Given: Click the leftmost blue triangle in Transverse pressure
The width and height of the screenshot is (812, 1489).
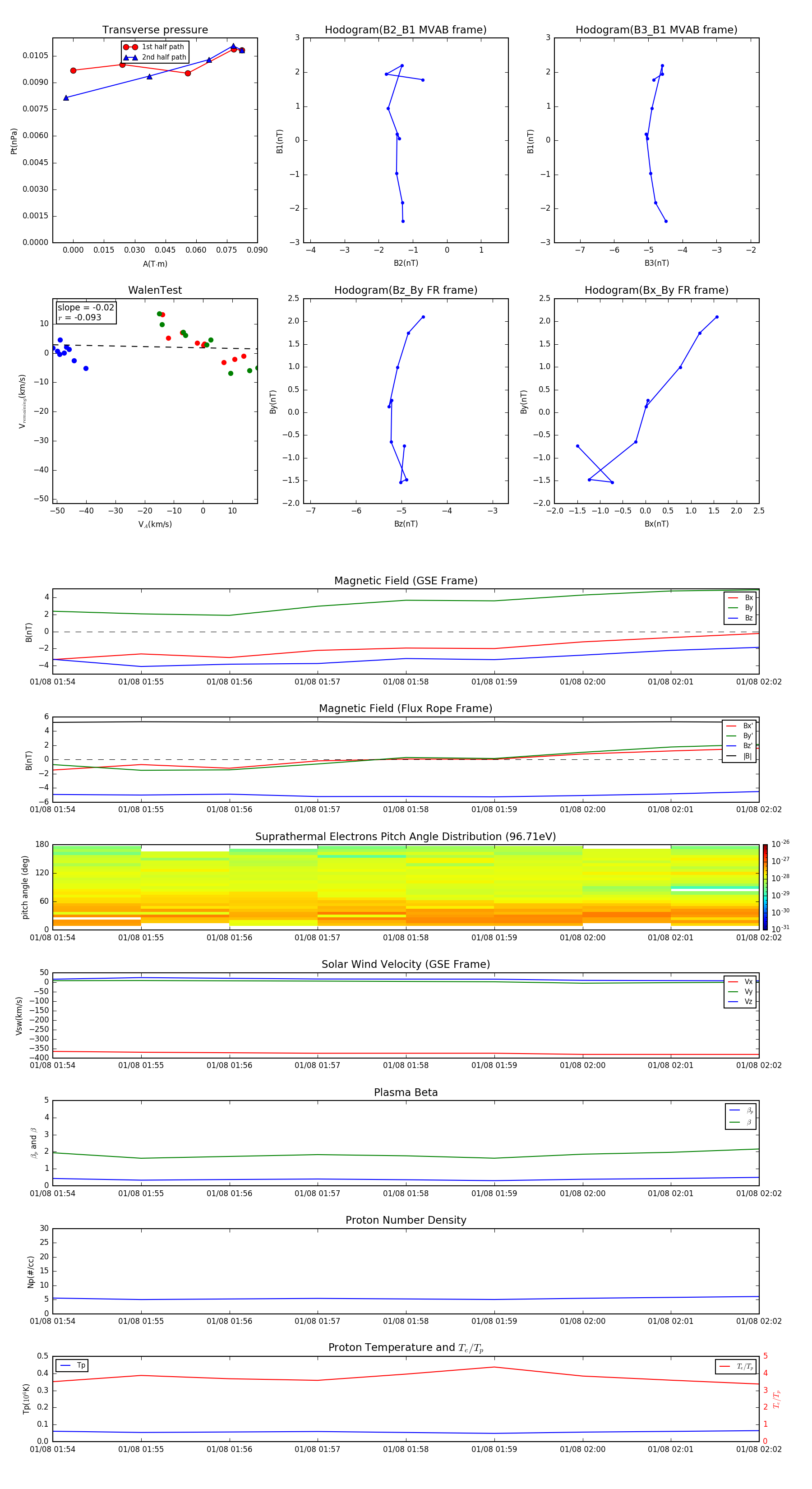Looking at the screenshot, I should [x=66, y=97].
